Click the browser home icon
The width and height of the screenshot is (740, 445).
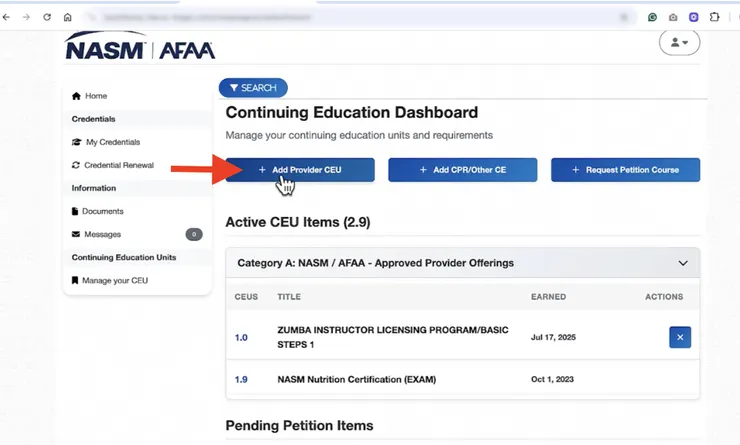pyautogui.click(x=67, y=17)
